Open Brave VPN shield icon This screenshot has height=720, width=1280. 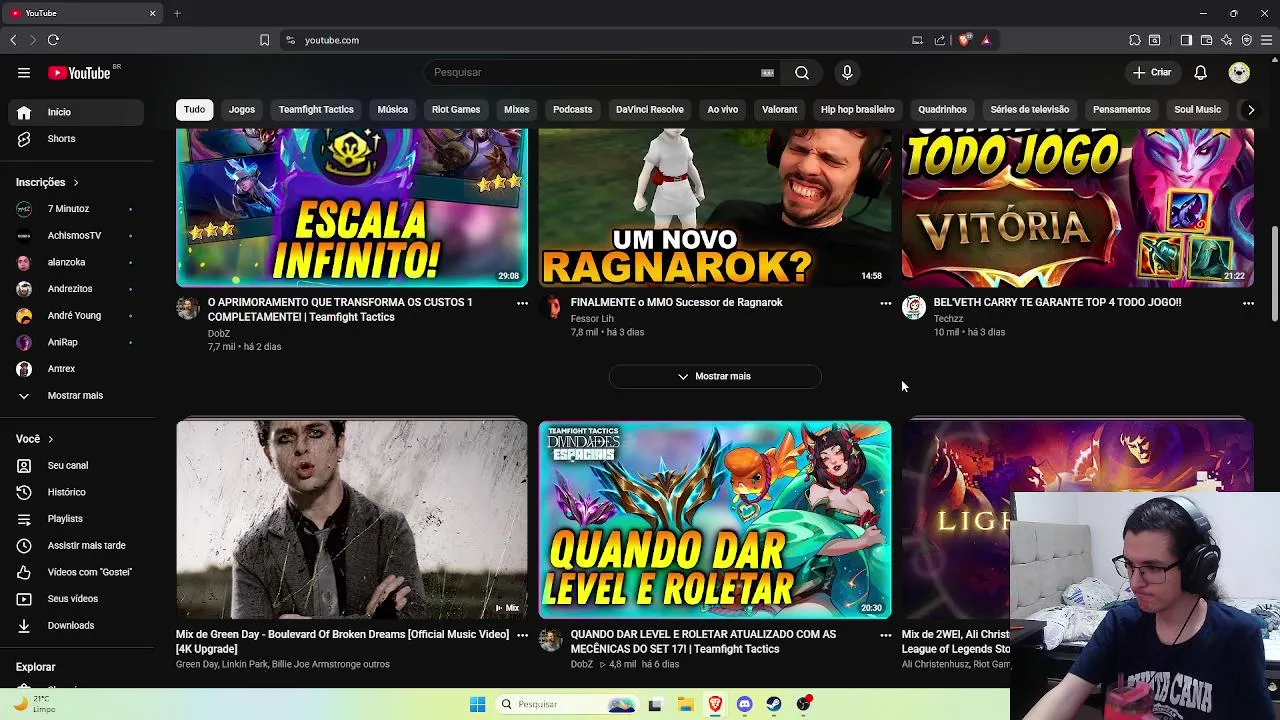coord(1247,40)
